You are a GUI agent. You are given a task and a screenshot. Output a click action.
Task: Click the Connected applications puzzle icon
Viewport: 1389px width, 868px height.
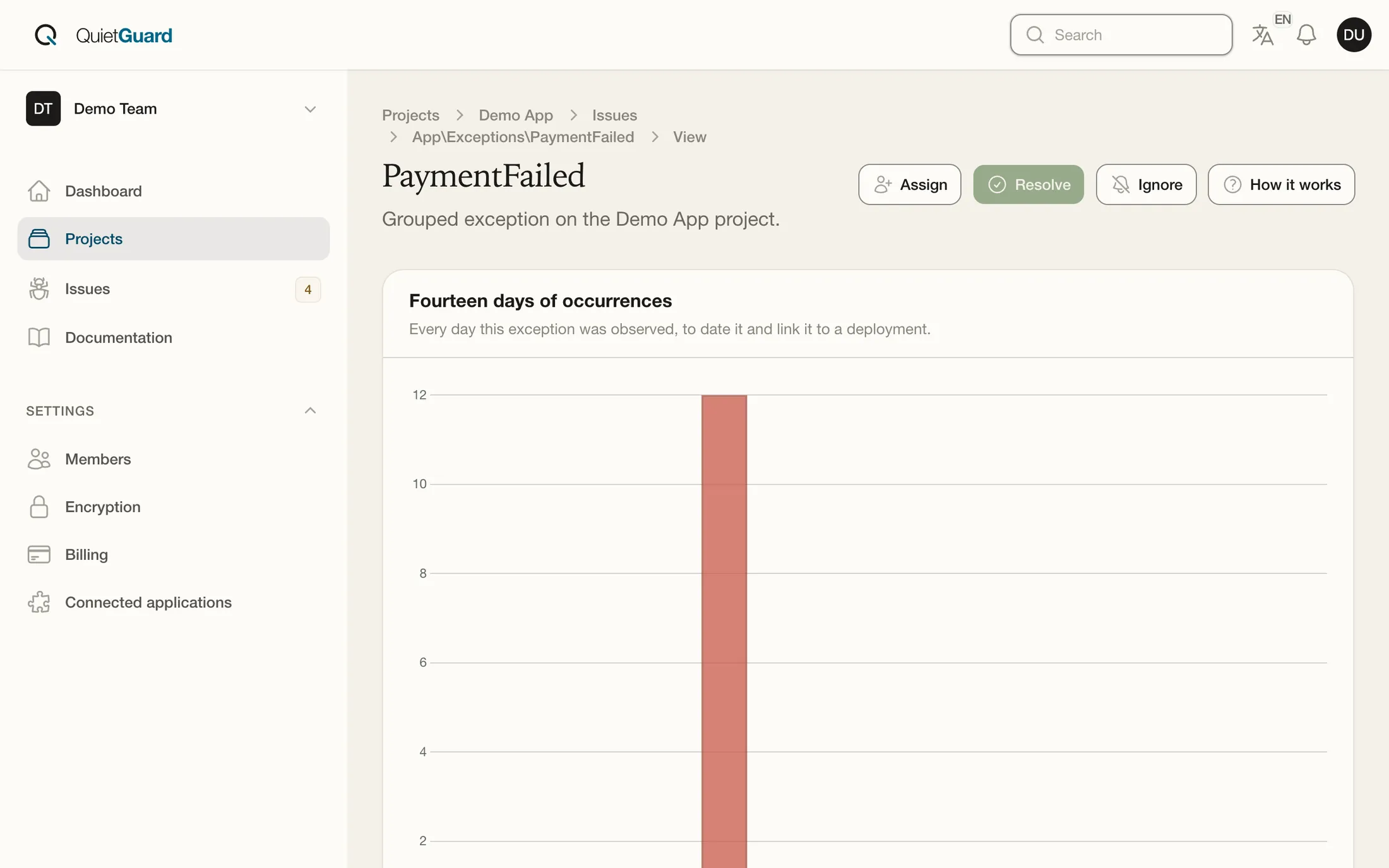[x=39, y=602]
